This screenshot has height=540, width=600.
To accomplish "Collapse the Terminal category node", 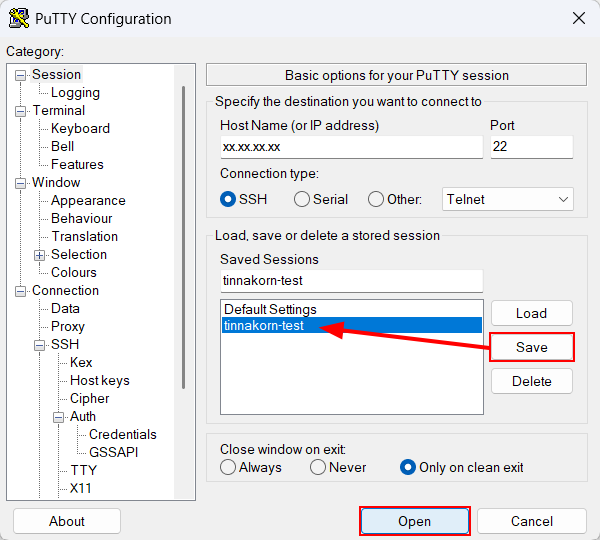I will click(21, 111).
